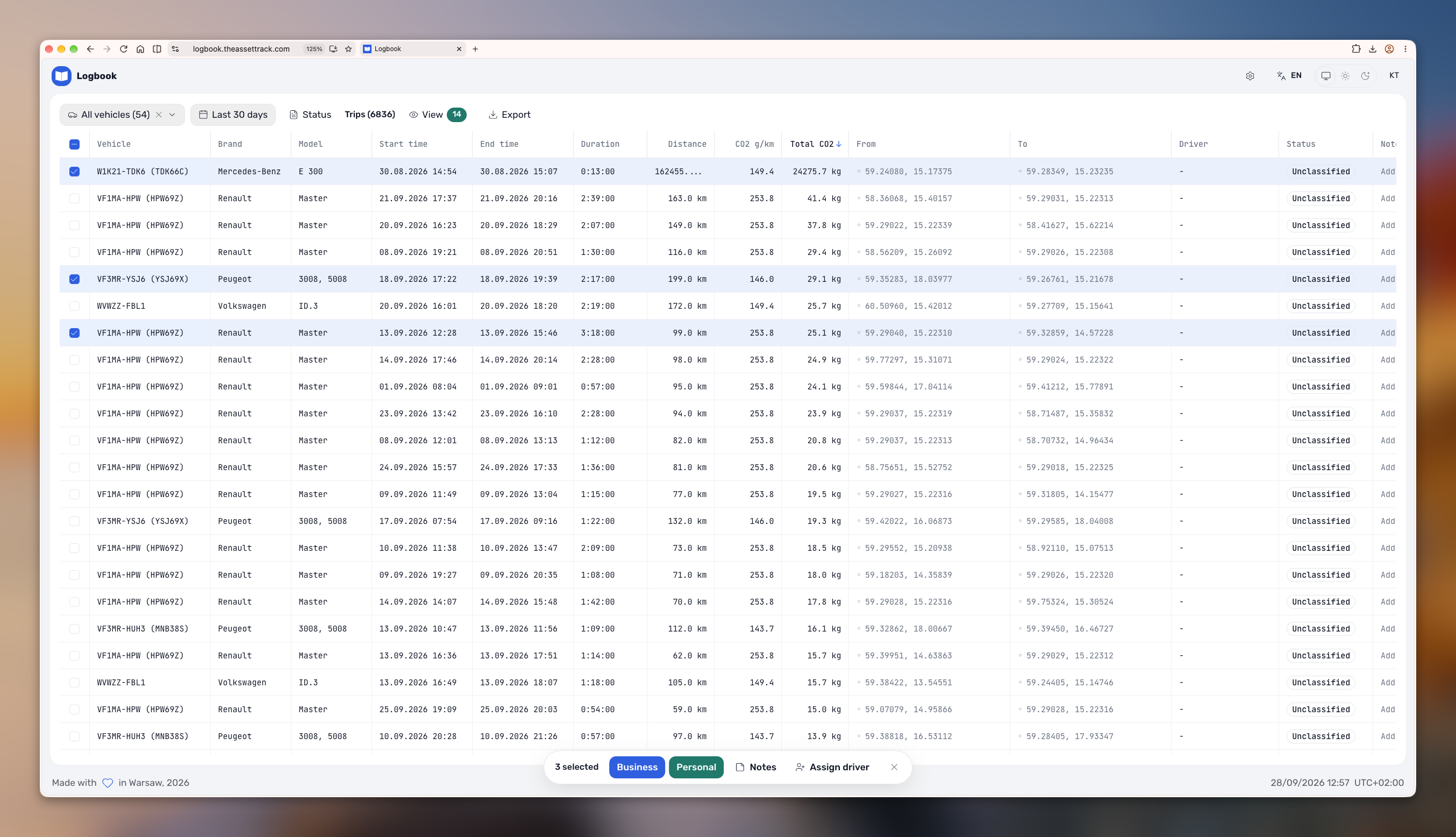Reload the page in browser toolbar
1456x837 pixels.
pyautogui.click(x=124, y=49)
